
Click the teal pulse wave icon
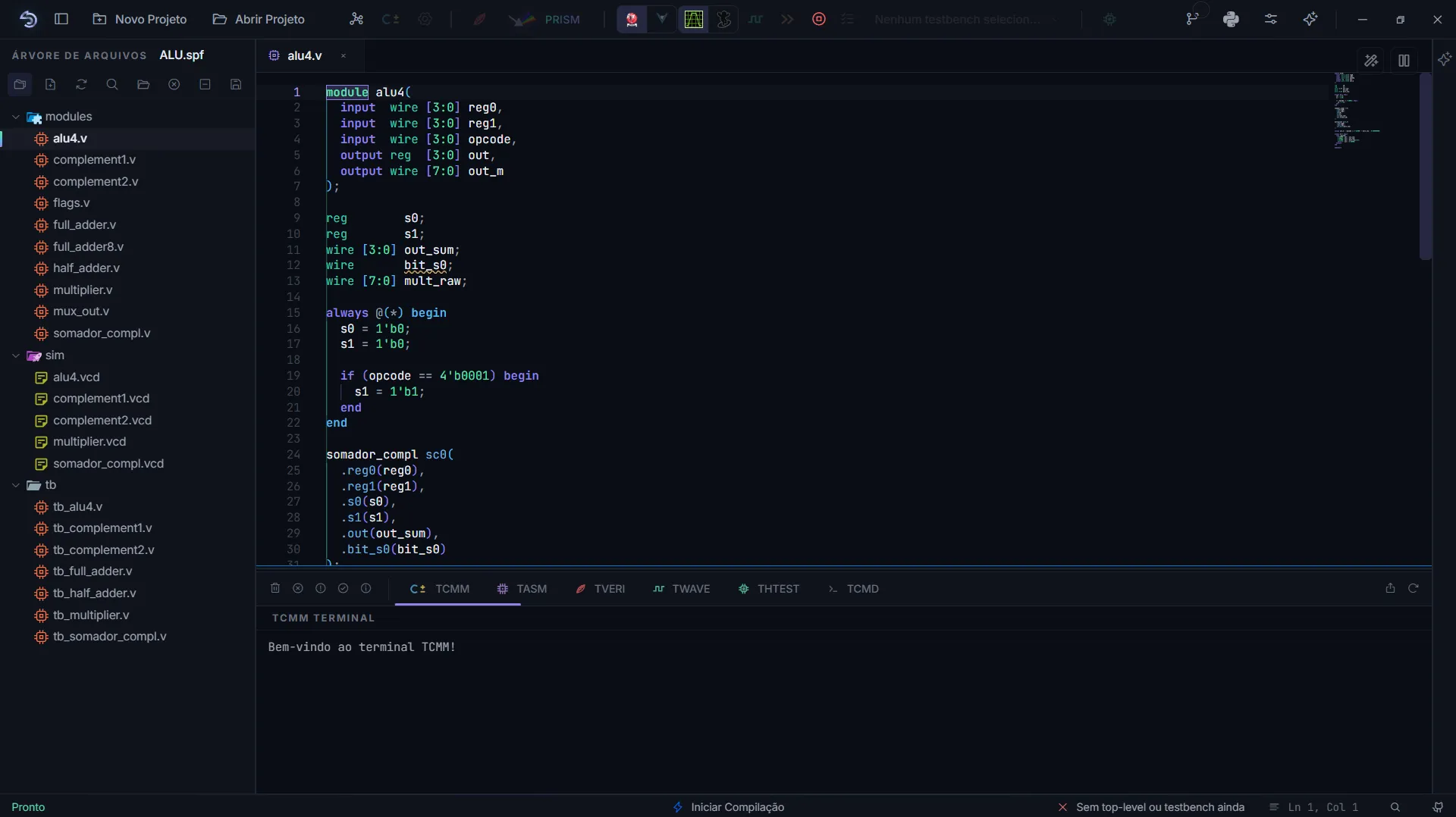[755, 19]
